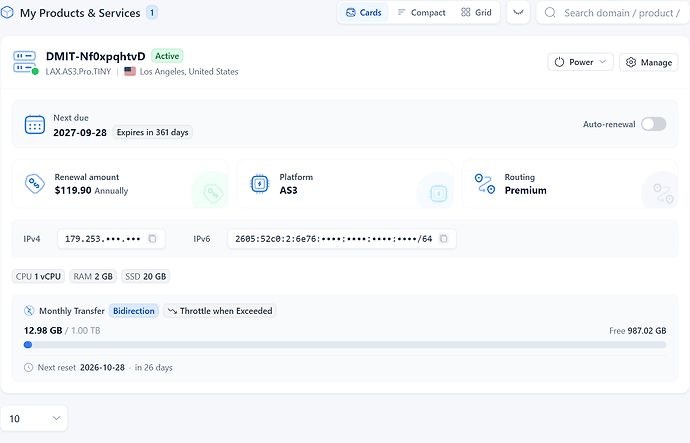Screen dimensions: 690x443
Task: Click the faded tag watermark icon in Renewal card
Action: tap(213, 193)
